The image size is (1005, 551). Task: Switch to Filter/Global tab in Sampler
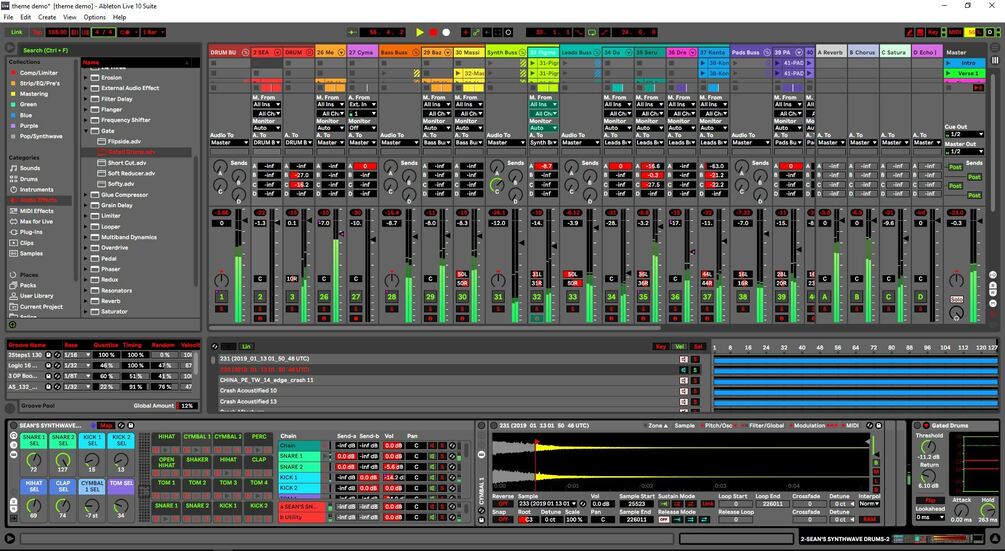pyautogui.click(x=767, y=425)
